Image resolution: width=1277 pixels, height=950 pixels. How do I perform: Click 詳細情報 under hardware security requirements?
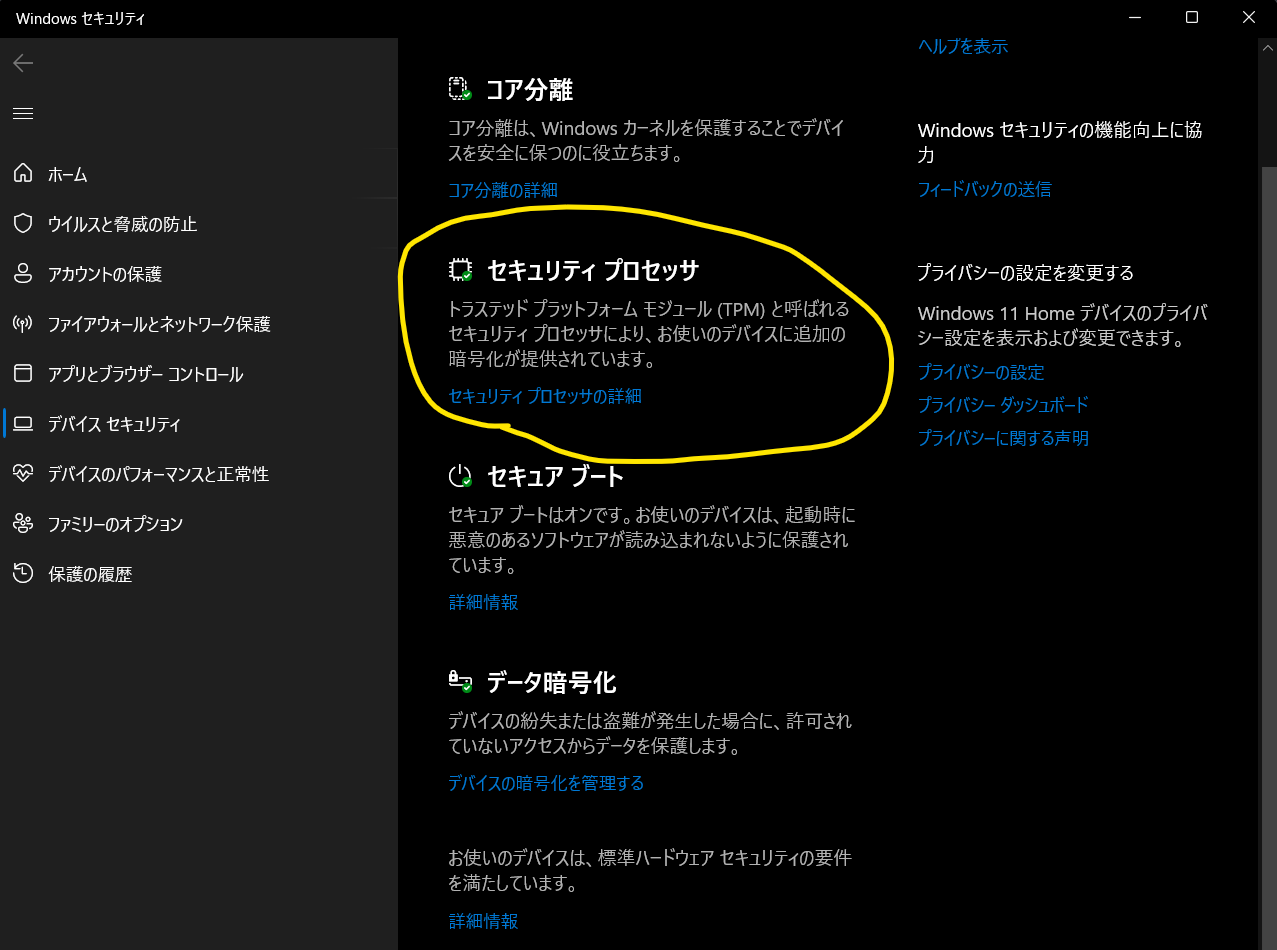(x=483, y=921)
